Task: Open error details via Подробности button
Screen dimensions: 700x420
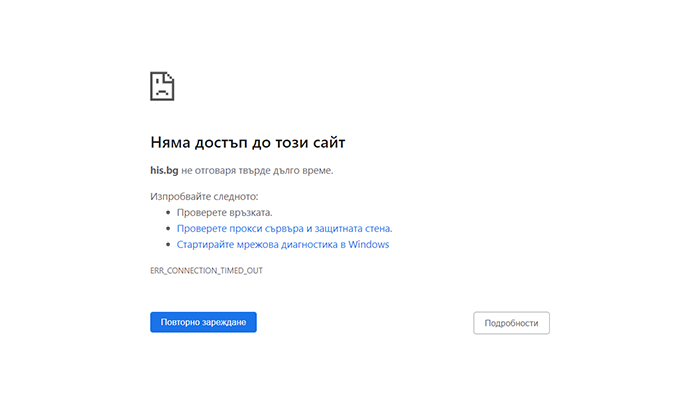Action: (x=512, y=323)
